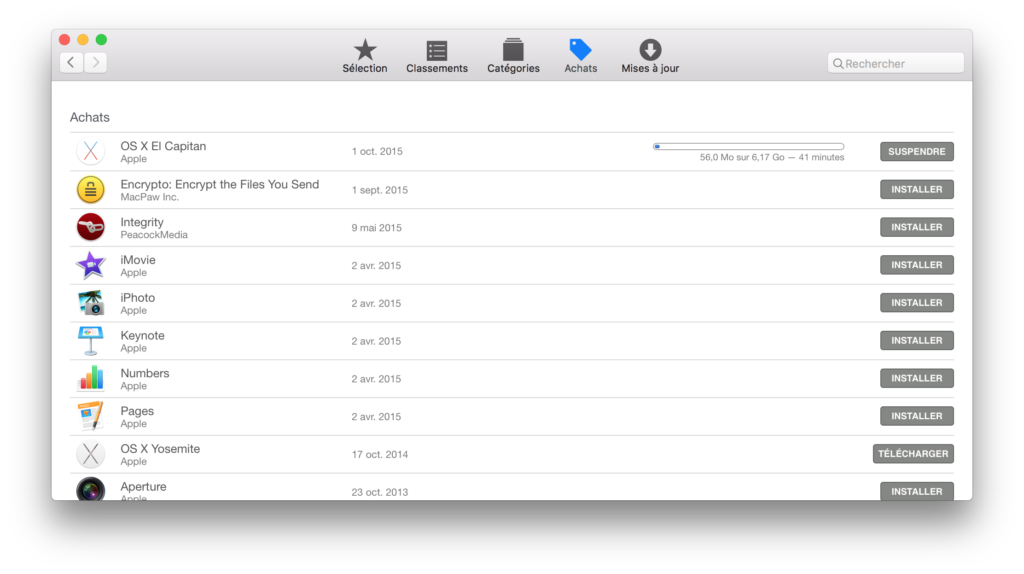This screenshot has width=1024, height=574.
Task: Install Encrypto
Action: tap(916, 189)
